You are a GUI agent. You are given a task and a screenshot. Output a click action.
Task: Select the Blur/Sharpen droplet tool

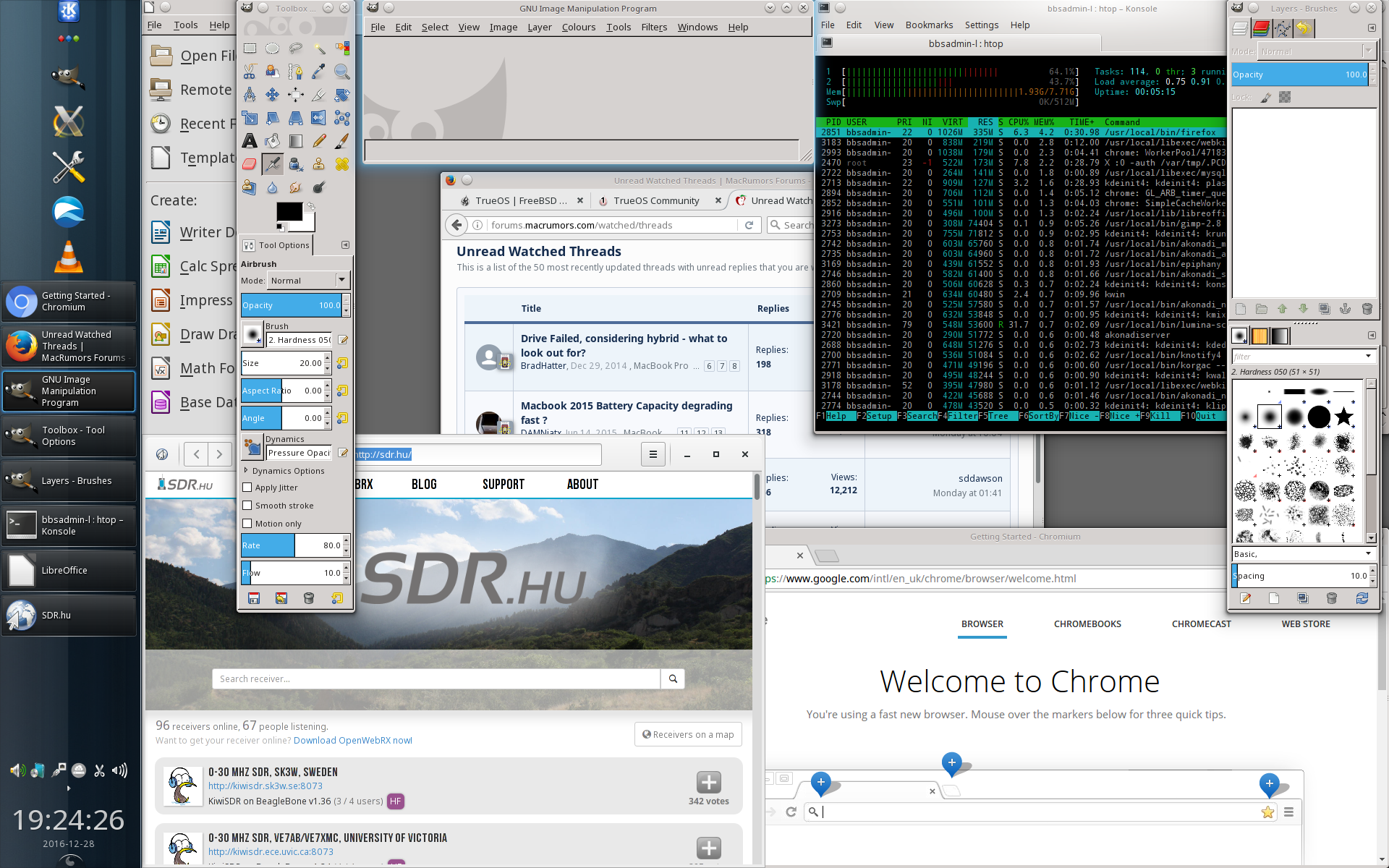[x=273, y=187]
